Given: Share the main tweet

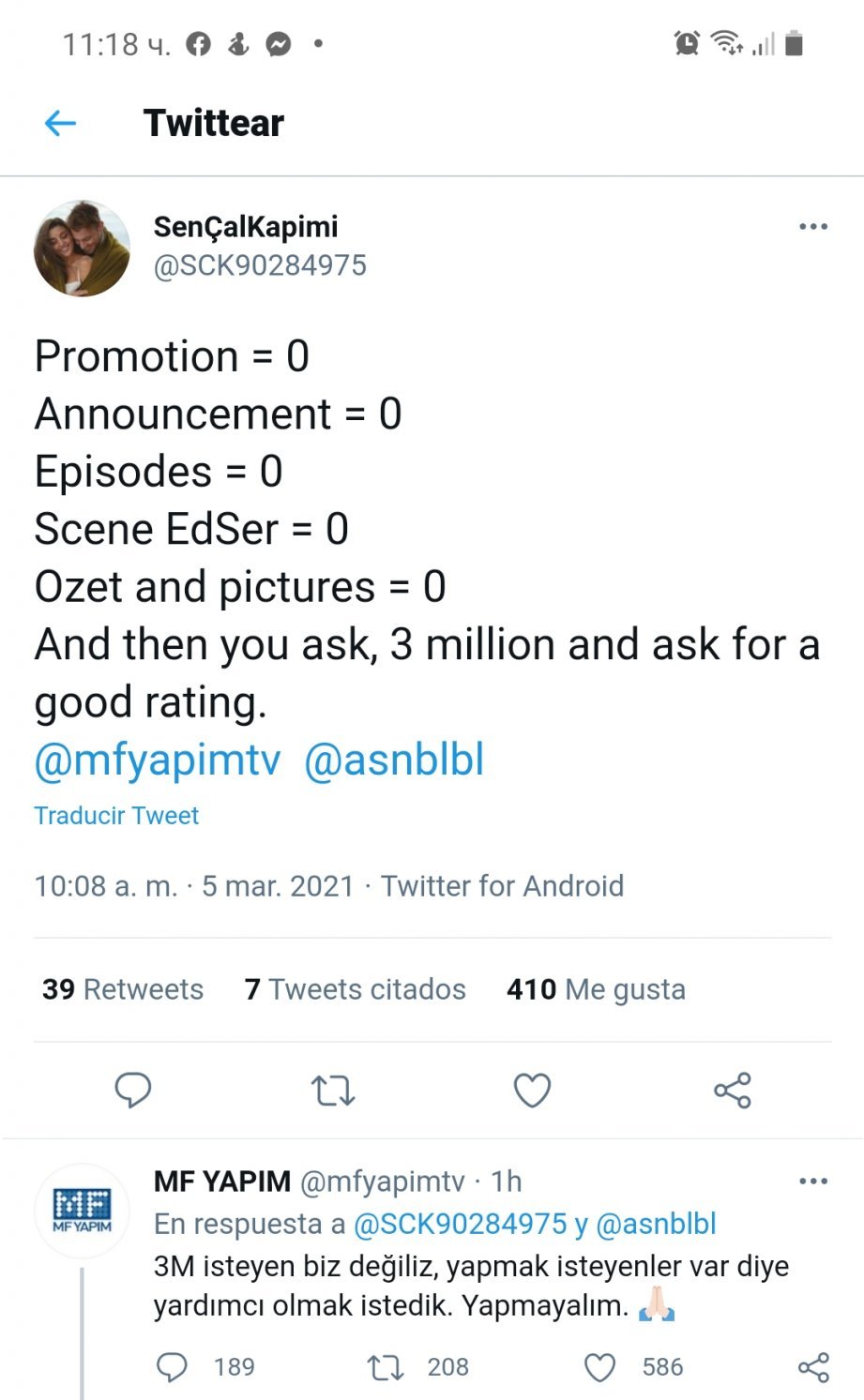Looking at the screenshot, I should [732, 1090].
